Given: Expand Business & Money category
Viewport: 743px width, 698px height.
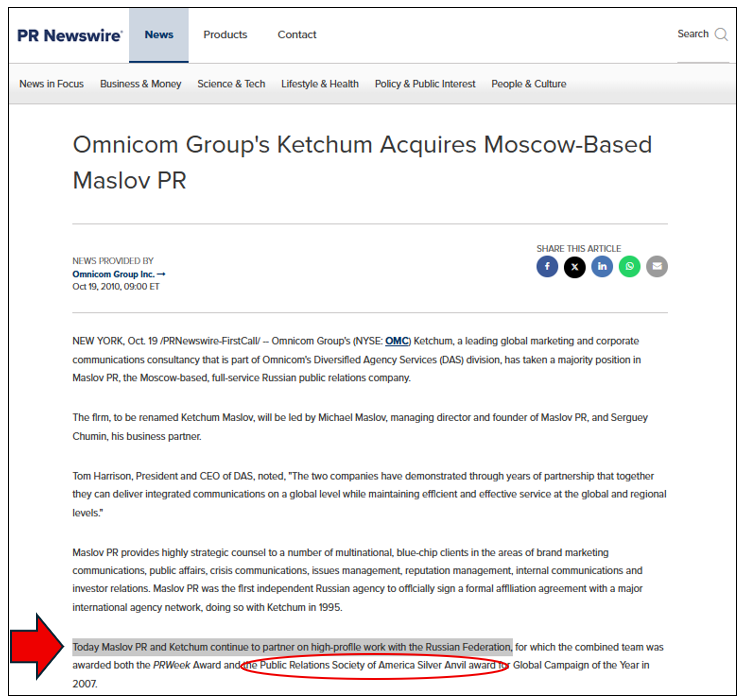Looking at the screenshot, I should click(141, 84).
